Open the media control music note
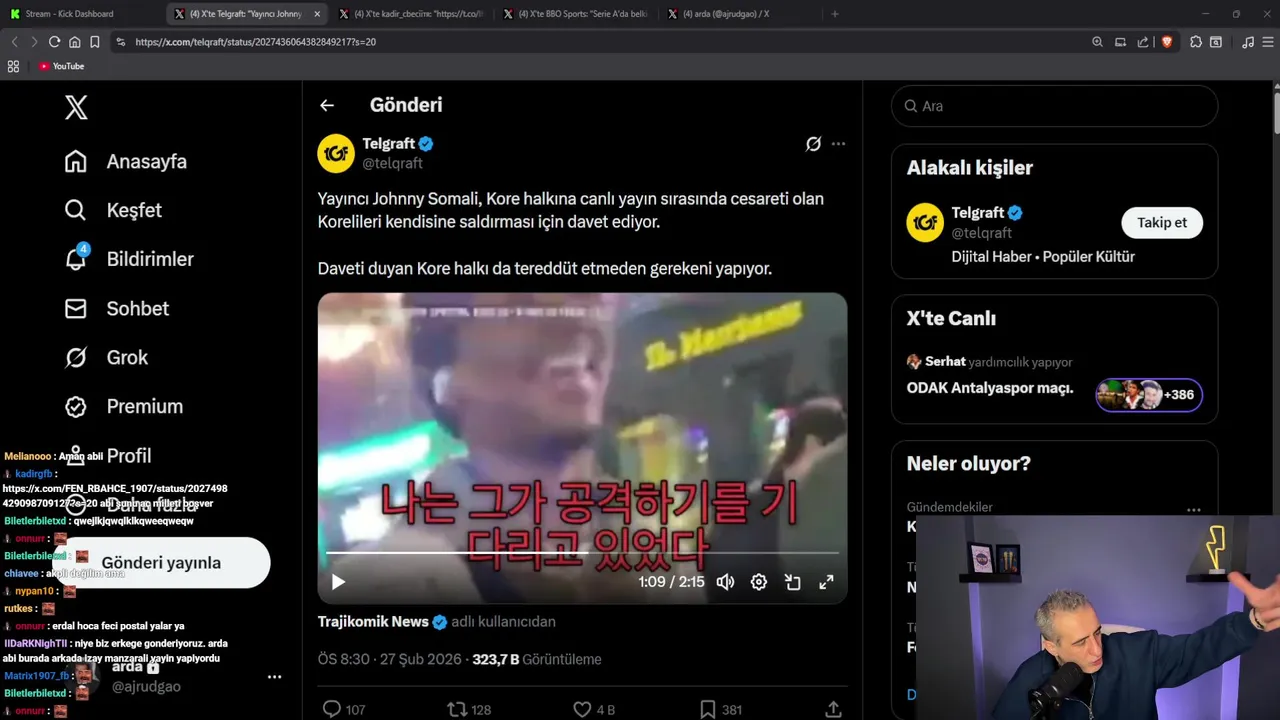Viewport: 1280px width, 720px height. pos(1247,42)
